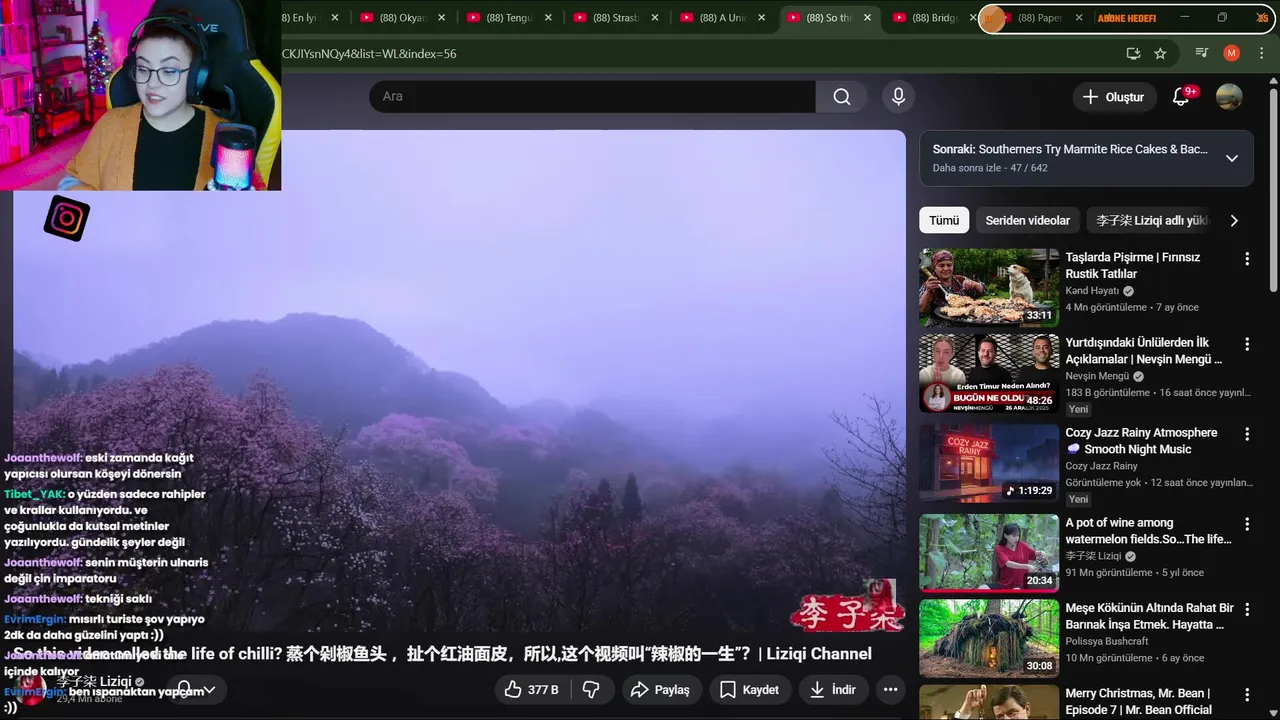The height and width of the screenshot is (720, 1280).
Task: Switch to the Okyan browser tab
Action: (x=403, y=18)
